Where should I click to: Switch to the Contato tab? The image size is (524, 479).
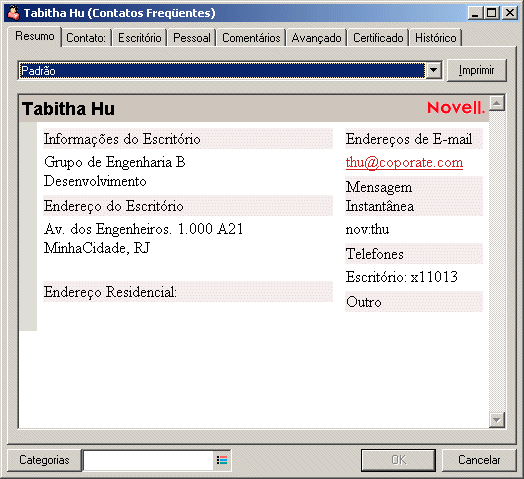pos(86,38)
